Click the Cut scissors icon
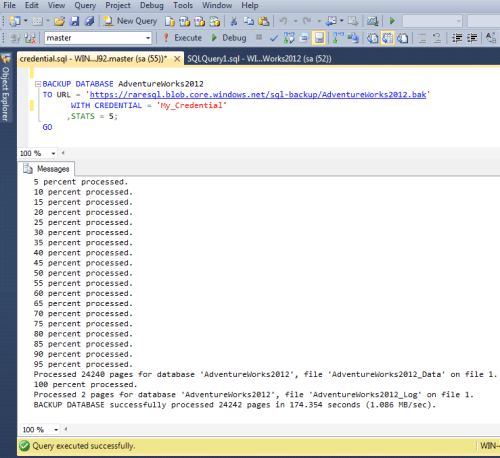 pyautogui.click(x=234, y=21)
